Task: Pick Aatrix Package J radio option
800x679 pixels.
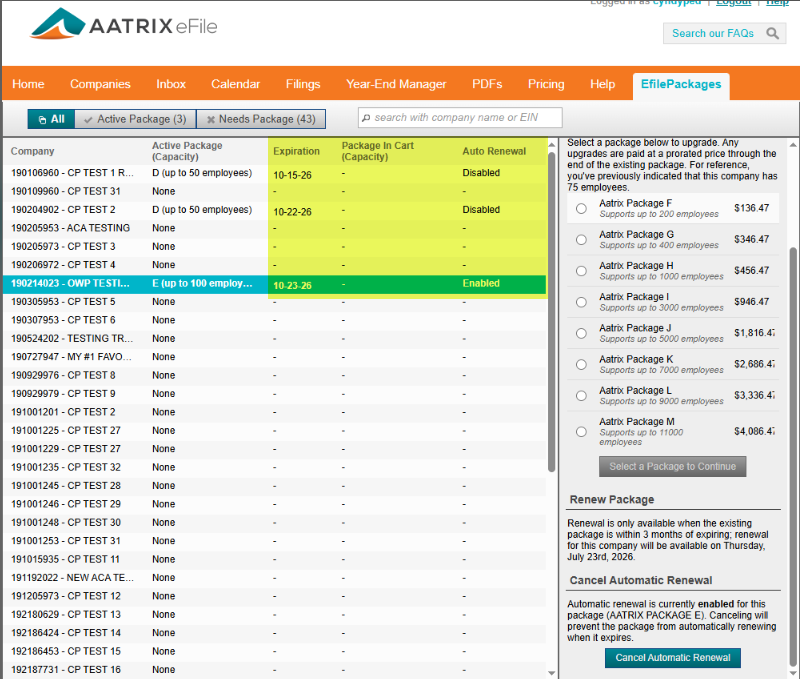Action: [581, 333]
